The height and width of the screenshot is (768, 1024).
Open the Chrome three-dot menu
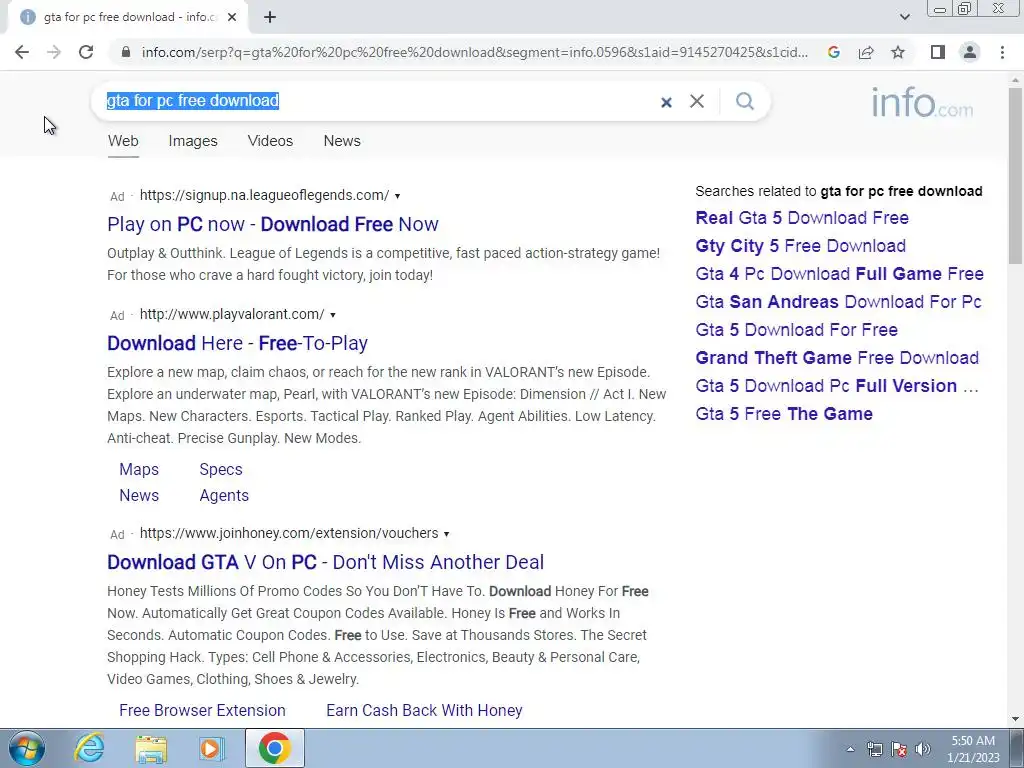[1002, 52]
